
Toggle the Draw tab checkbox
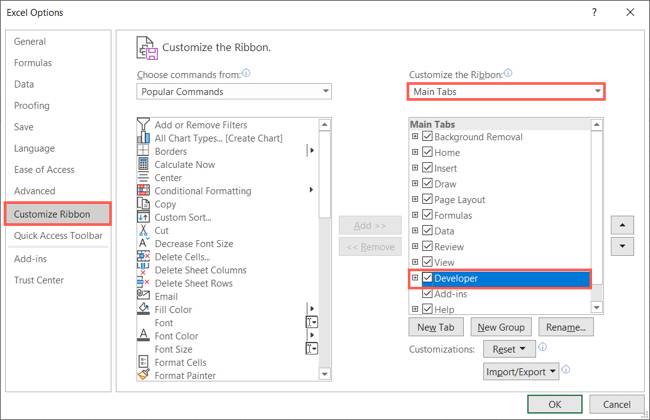(x=427, y=183)
